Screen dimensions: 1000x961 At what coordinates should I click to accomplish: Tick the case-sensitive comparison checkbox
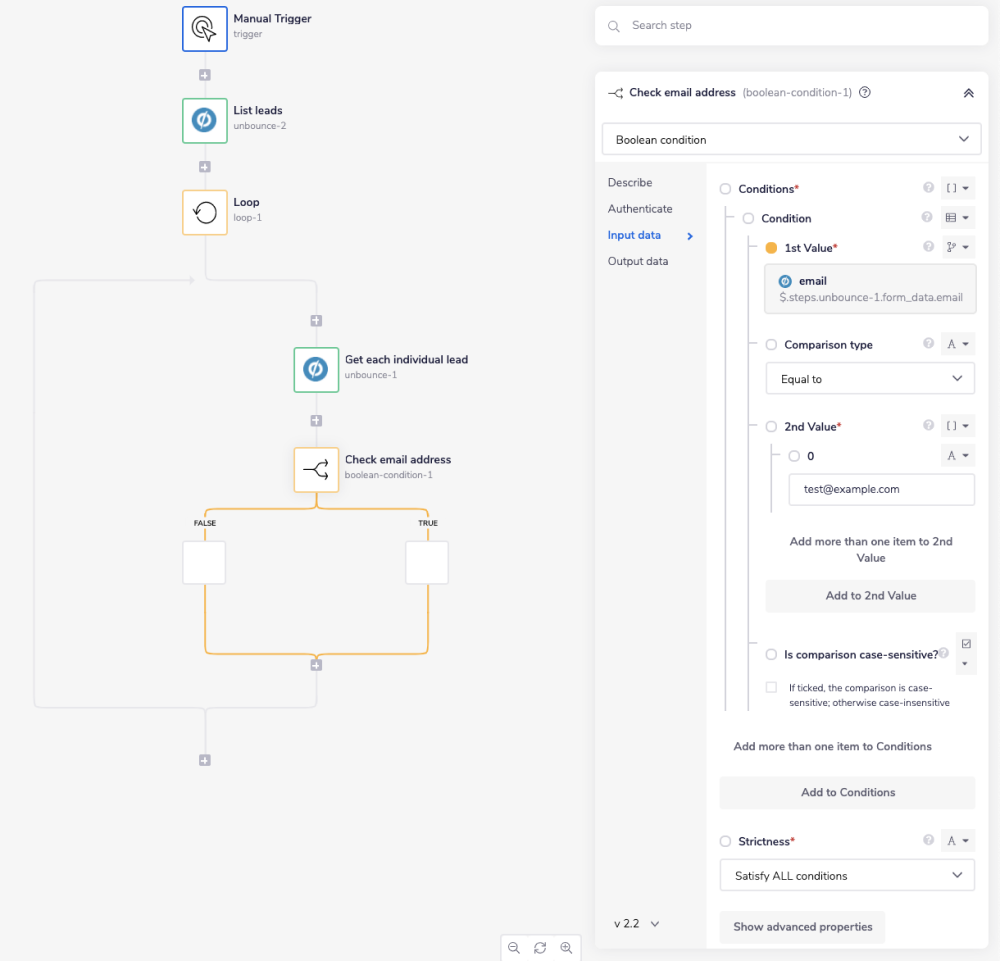[771, 687]
